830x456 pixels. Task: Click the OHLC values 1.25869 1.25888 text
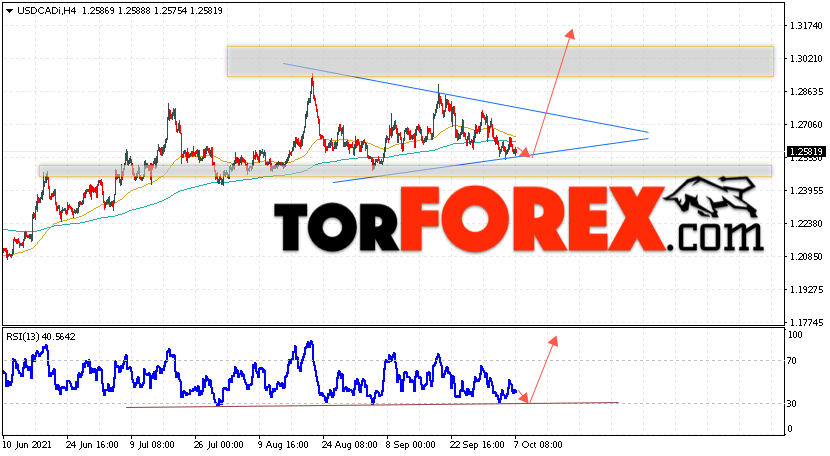(116, 11)
